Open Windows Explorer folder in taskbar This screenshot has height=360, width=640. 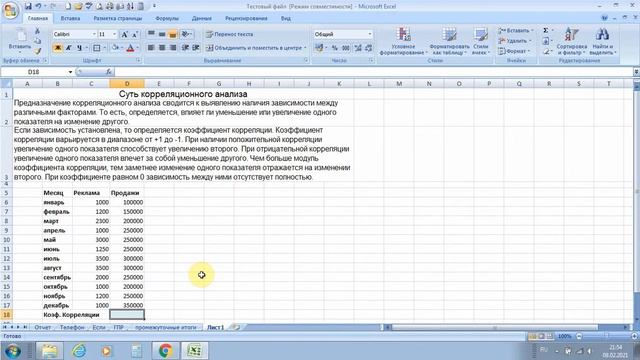(49, 351)
